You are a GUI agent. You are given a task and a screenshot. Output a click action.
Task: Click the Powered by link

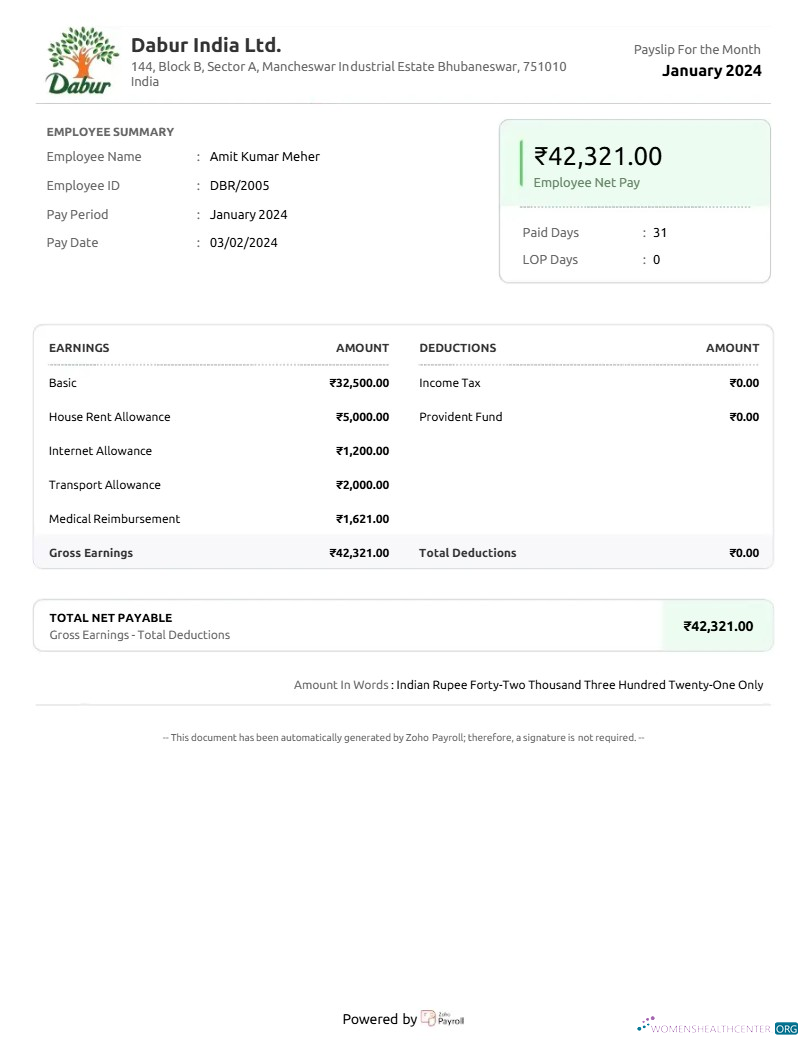[380, 1018]
